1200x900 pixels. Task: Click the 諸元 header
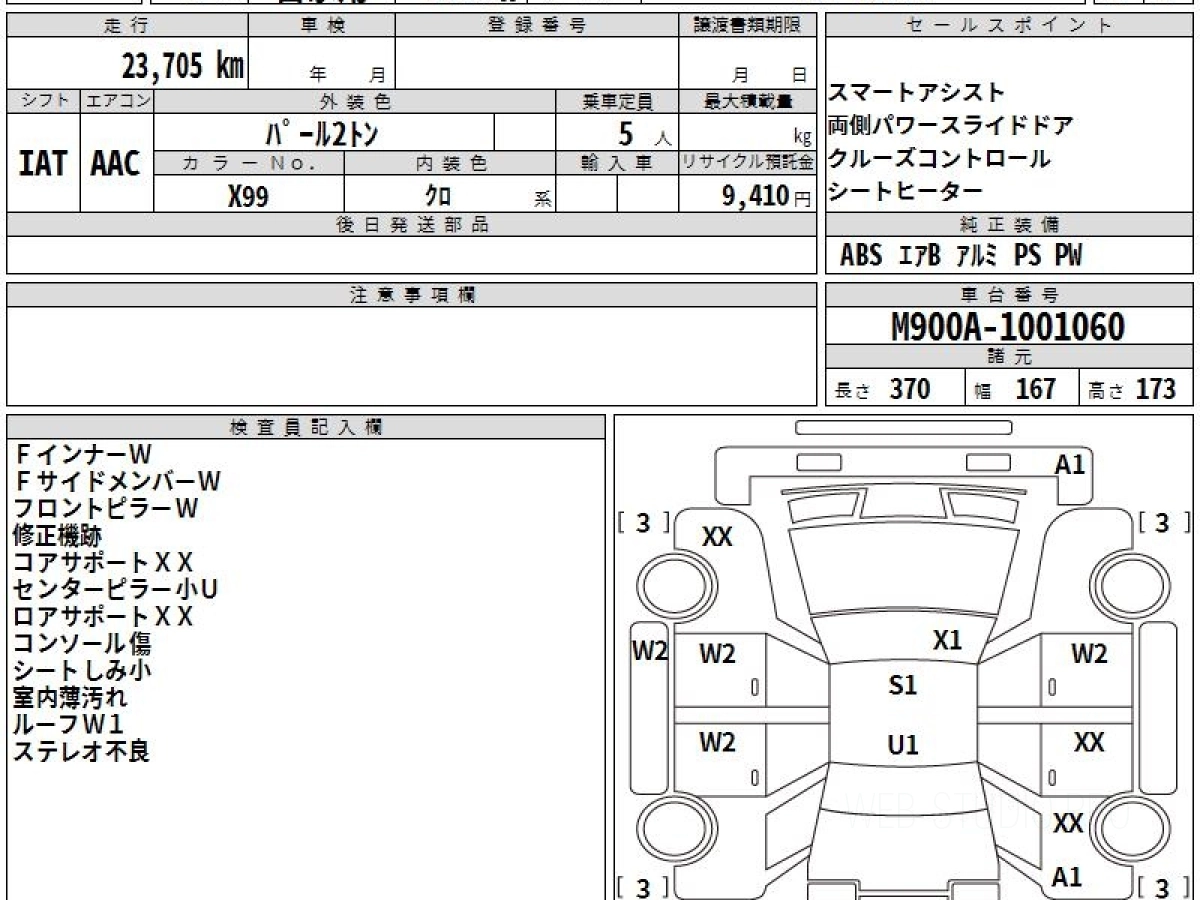coord(1010,357)
